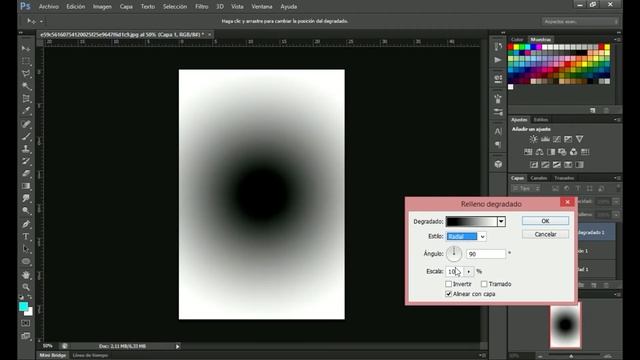Open the Ajustes panel flyout menu

(x=618, y=120)
